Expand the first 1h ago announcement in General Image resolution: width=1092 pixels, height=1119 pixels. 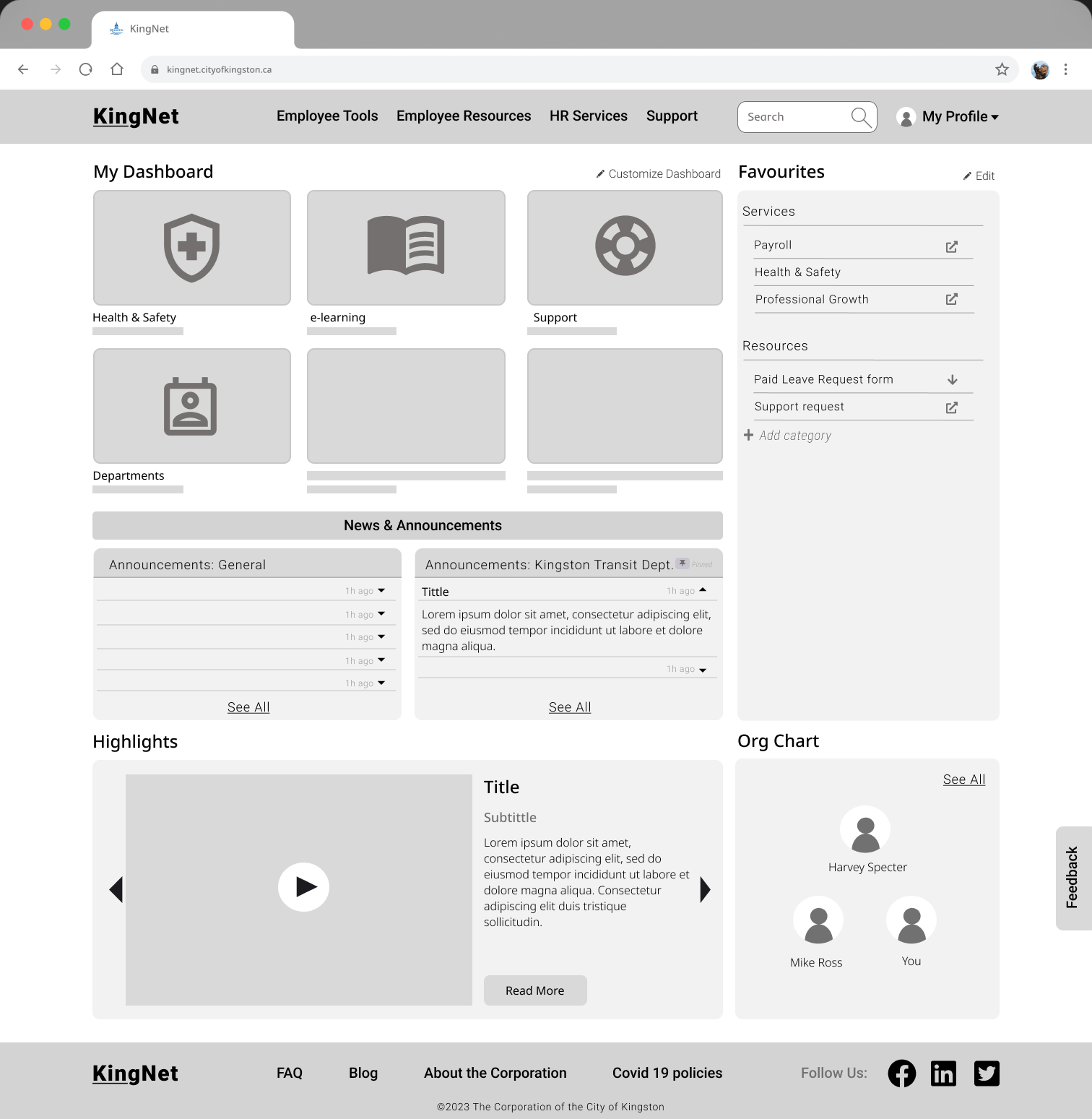tap(382, 590)
